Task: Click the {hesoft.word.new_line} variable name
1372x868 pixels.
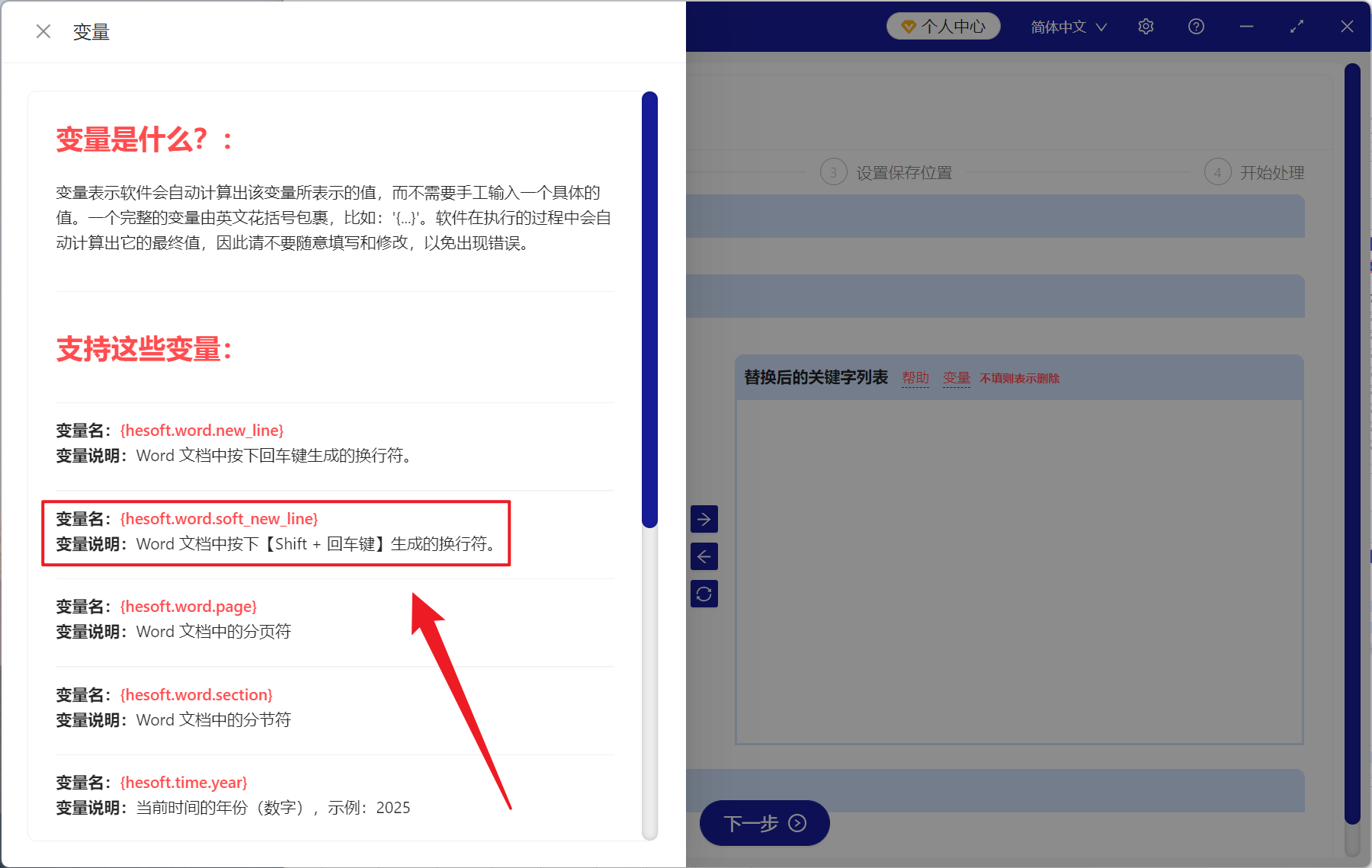Action: pos(202,430)
